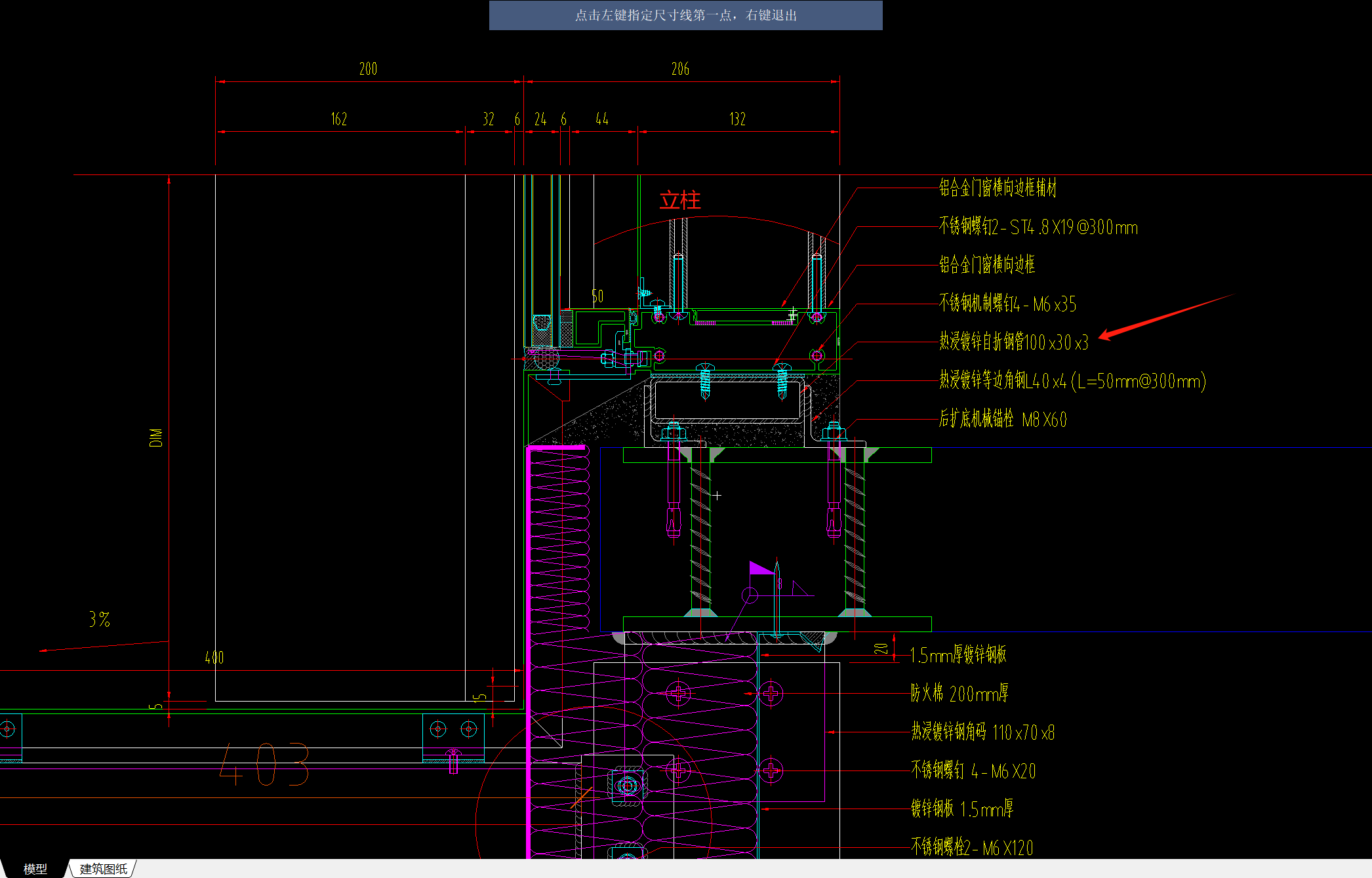Select the 不锈钢螺钉2-ST4.8X19@300mm annotation

pyautogui.click(x=1038, y=227)
